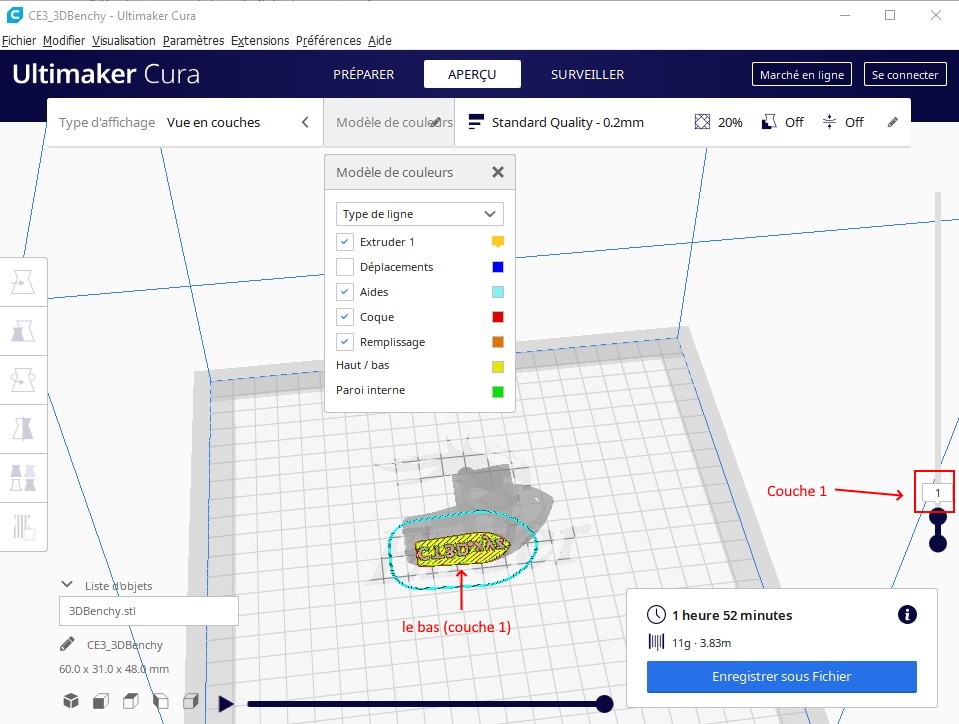Image resolution: width=959 pixels, height=724 pixels.
Task: Uncheck the Extruder 1 checkbox
Action: pos(344,242)
